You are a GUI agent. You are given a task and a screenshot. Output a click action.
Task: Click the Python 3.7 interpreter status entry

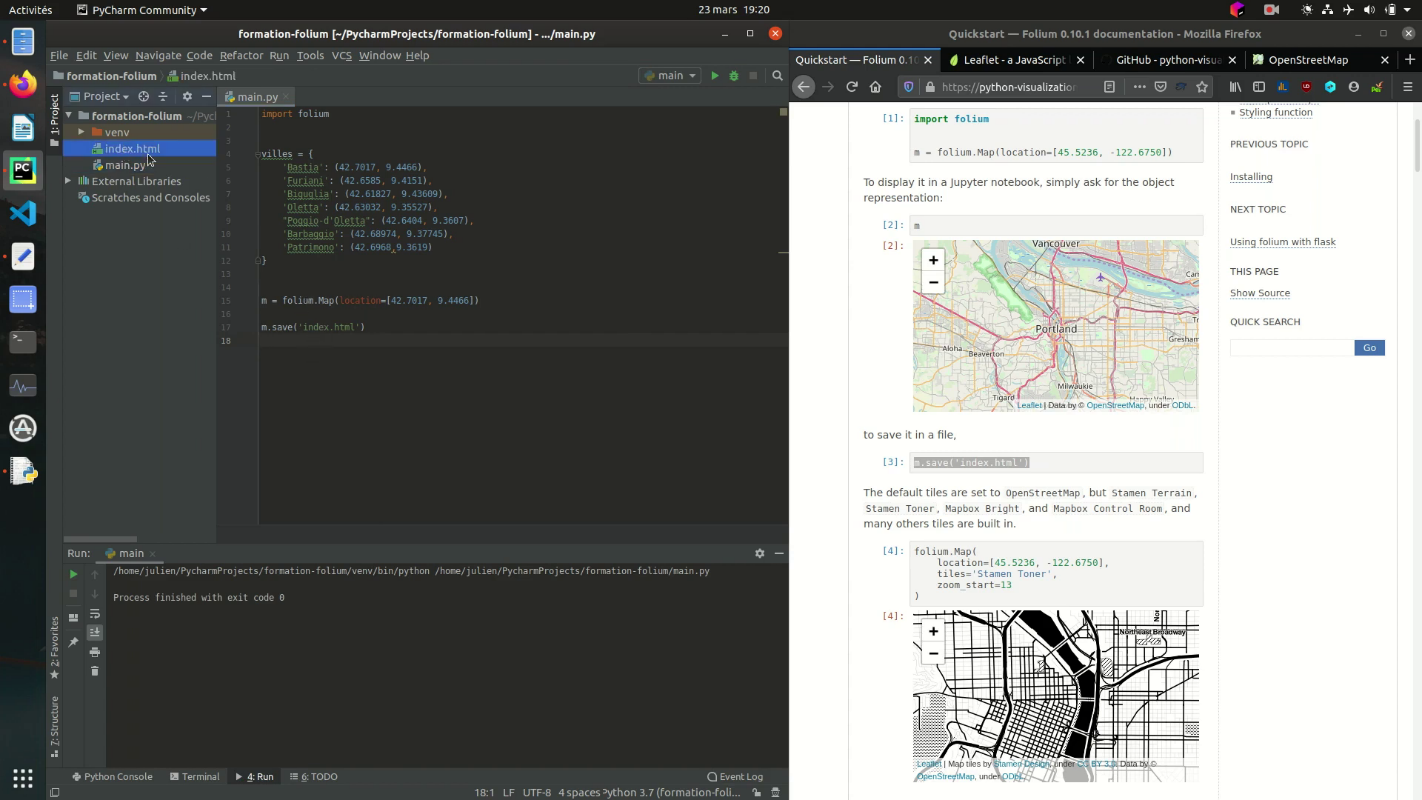tap(672, 793)
